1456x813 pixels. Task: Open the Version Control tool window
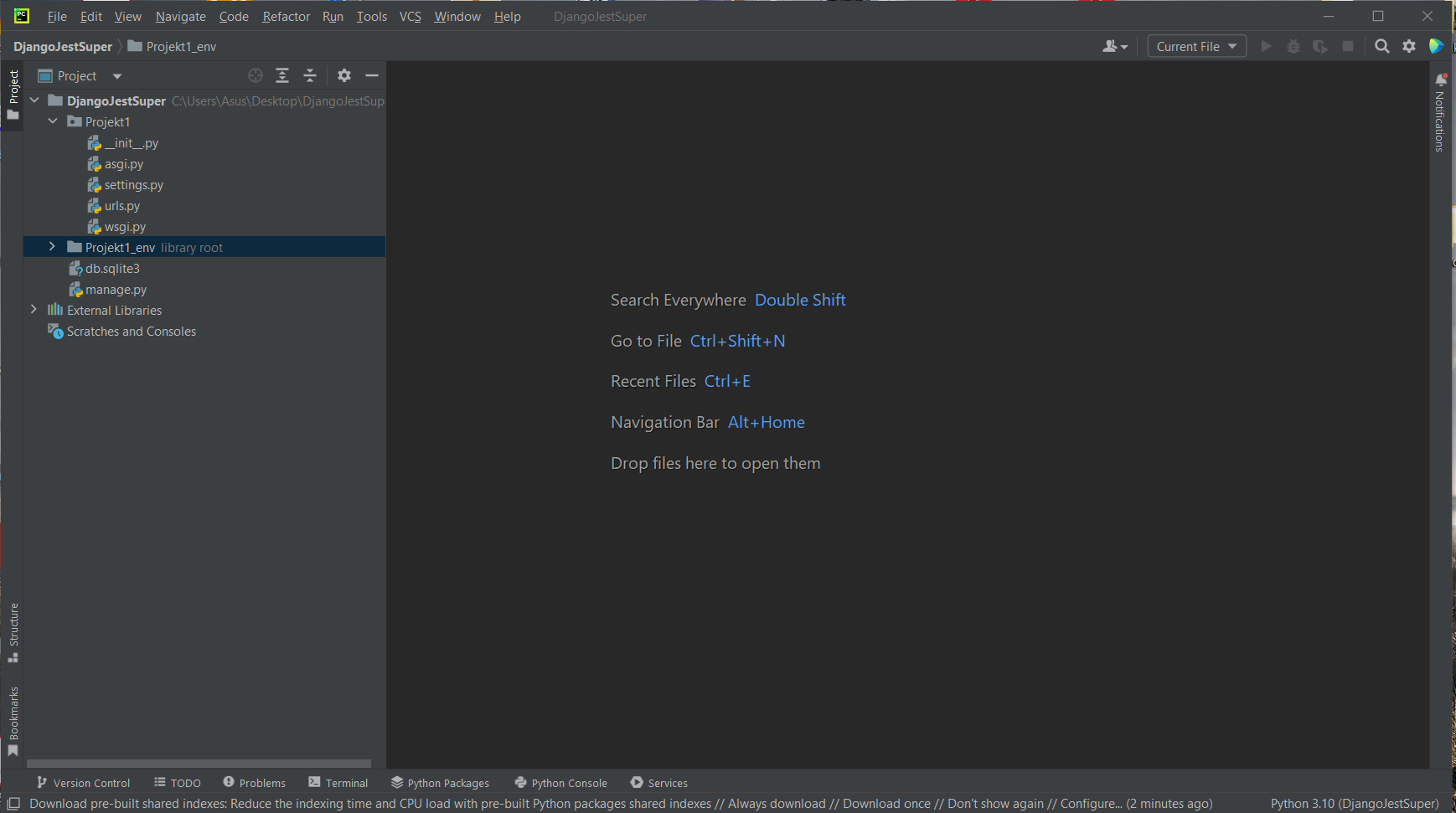[x=84, y=783]
